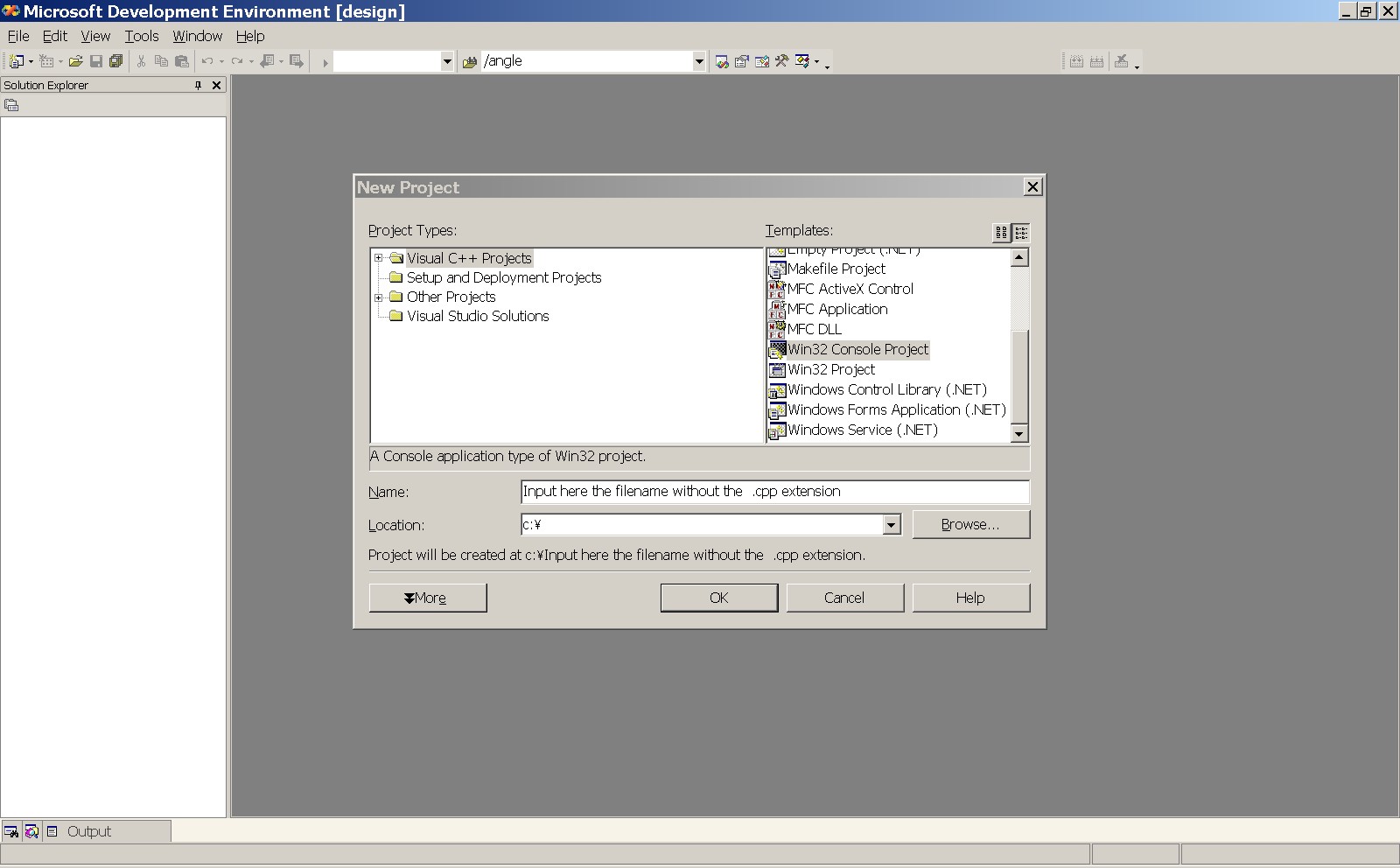Click the Start play triangle icon

coord(325,62)
